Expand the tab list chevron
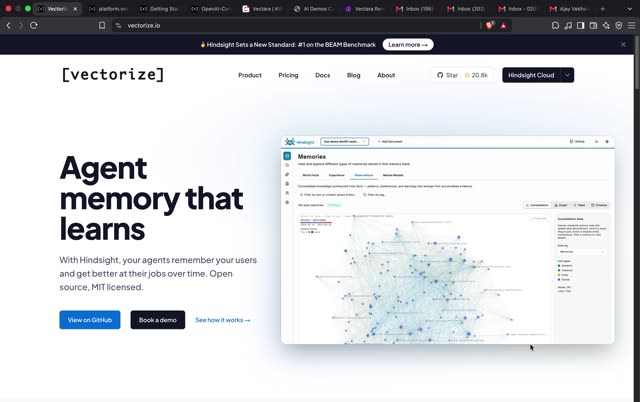This screenshot has width=640, height=402. pyautogui.click(x=629, y=9)
